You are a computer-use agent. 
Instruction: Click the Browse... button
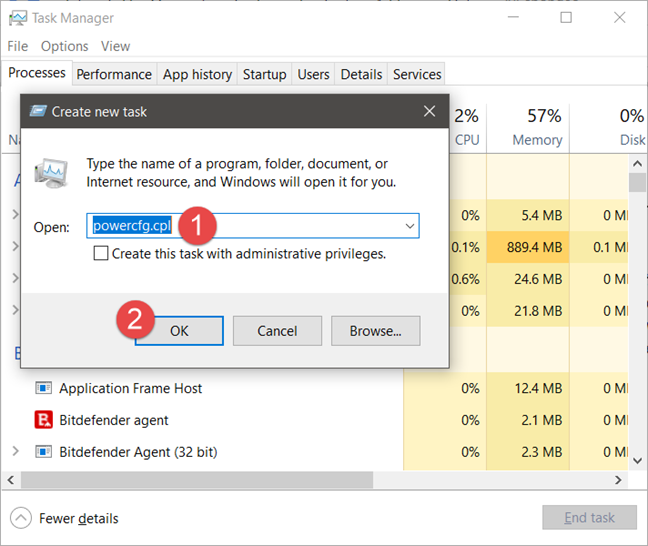375,331
